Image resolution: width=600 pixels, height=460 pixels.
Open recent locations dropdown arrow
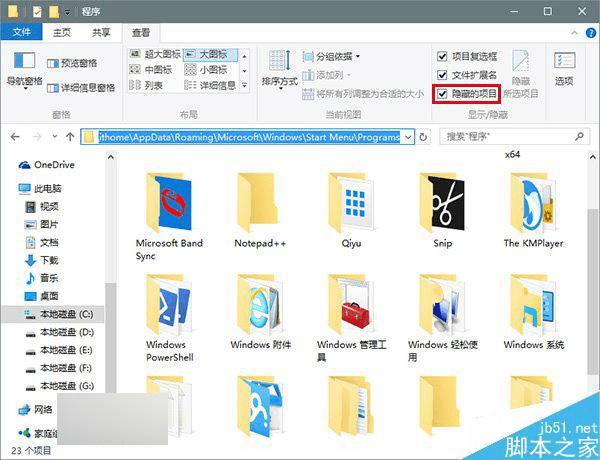55,137
